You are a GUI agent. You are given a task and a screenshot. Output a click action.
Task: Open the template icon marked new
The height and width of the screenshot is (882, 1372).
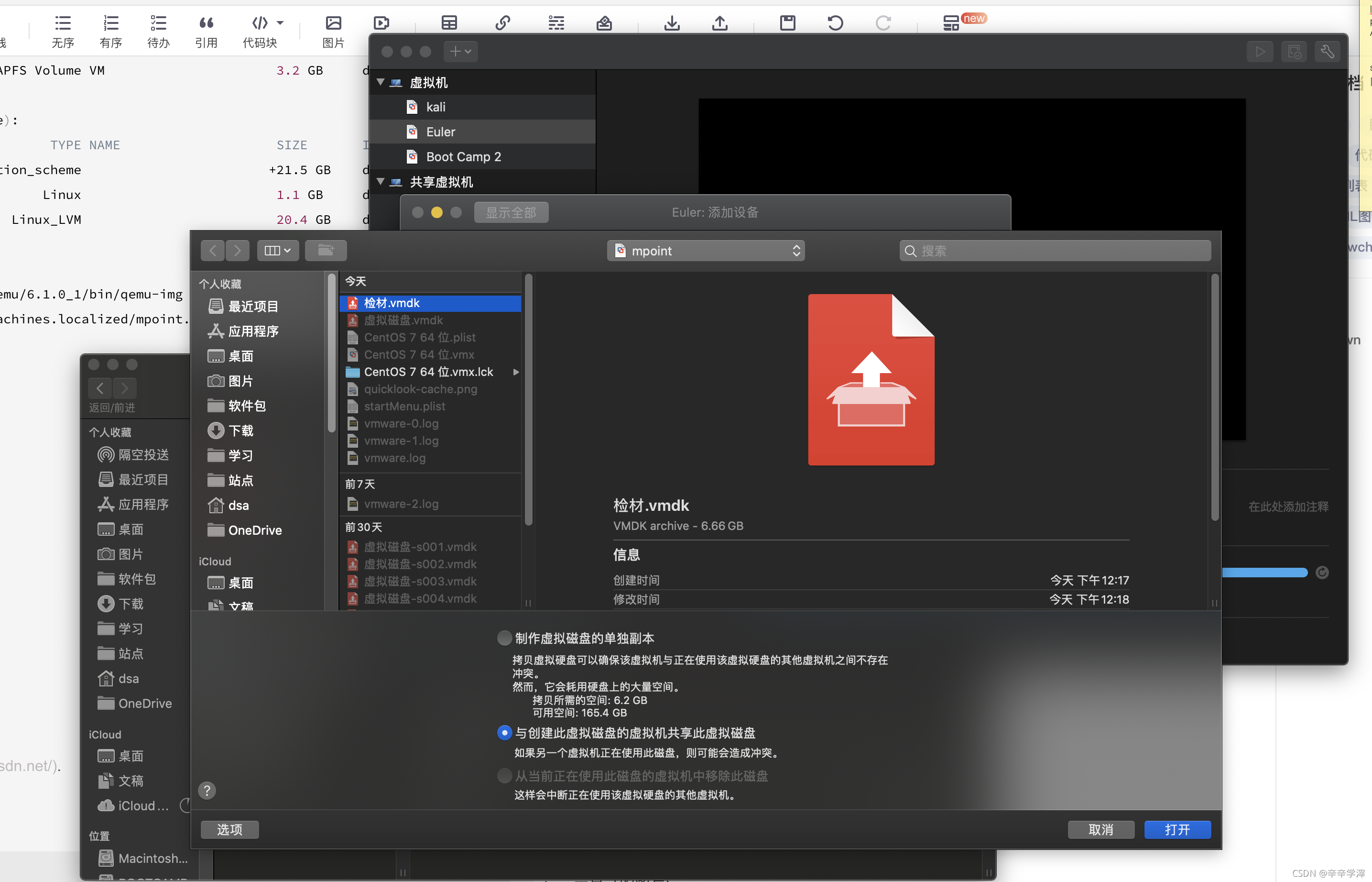coord(951,23)
